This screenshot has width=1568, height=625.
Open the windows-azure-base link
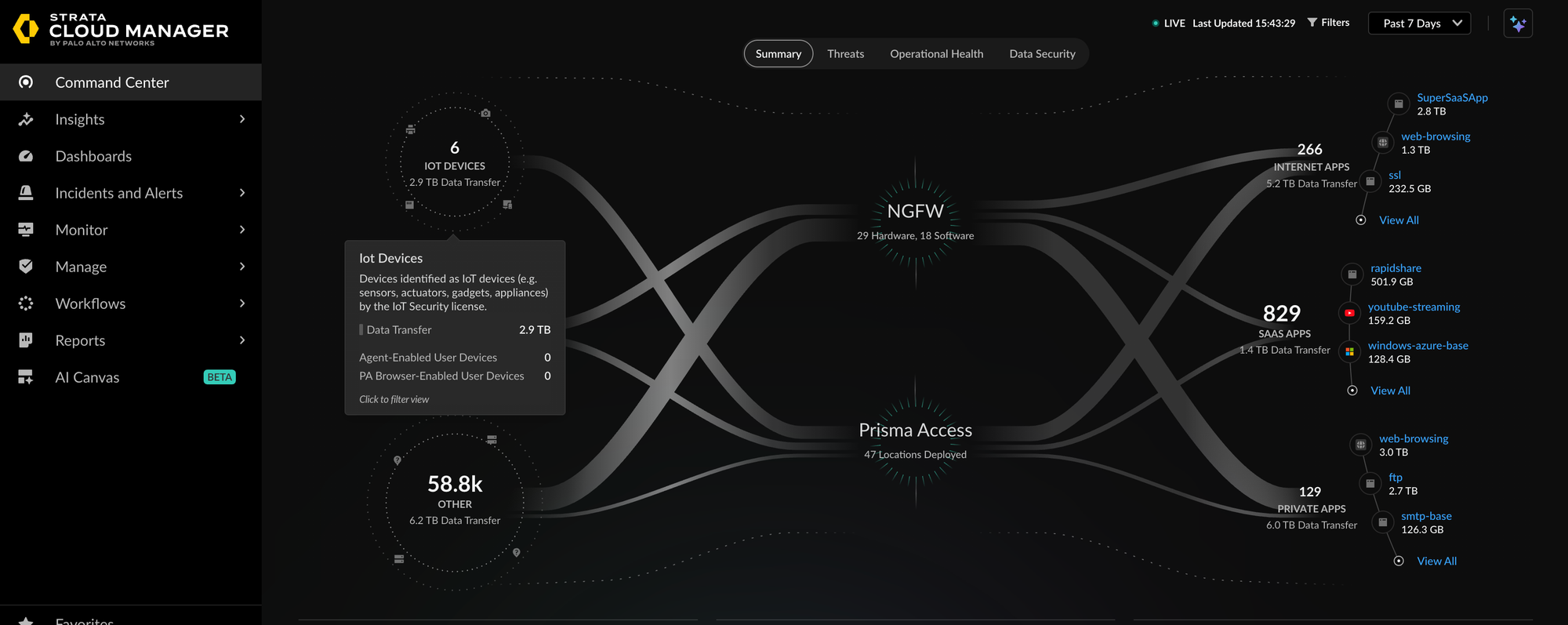pyautogui.click(x=1417, y=345)
